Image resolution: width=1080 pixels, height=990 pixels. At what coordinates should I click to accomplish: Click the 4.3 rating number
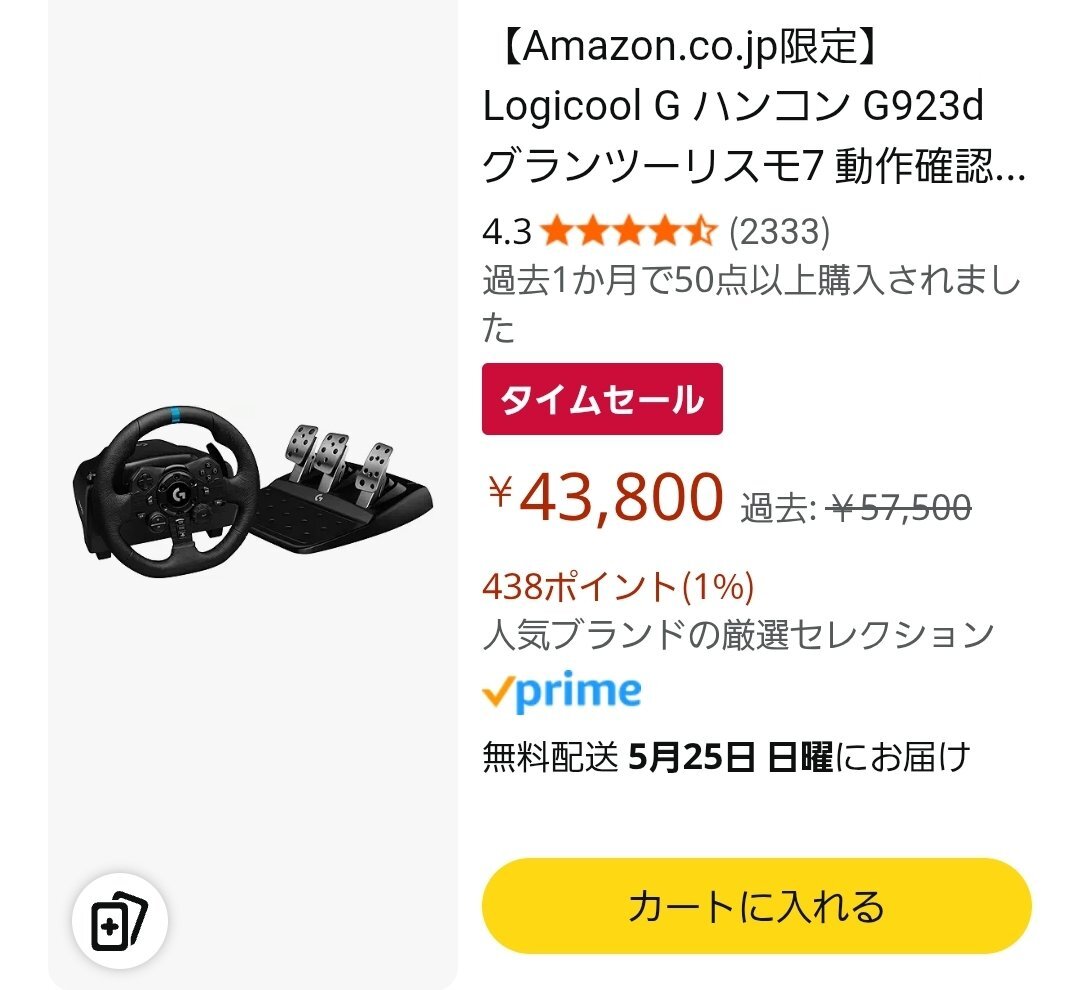tap(507, 231)
